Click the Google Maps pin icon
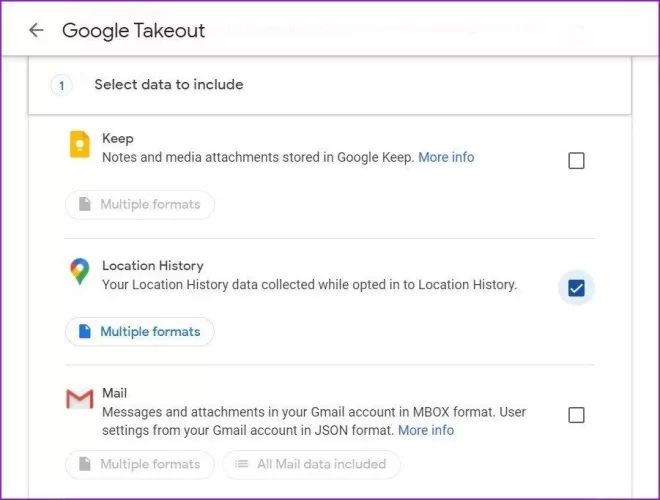Image resolution: width=660 pixels, height=500 pixels. click(x=79, y=272)
